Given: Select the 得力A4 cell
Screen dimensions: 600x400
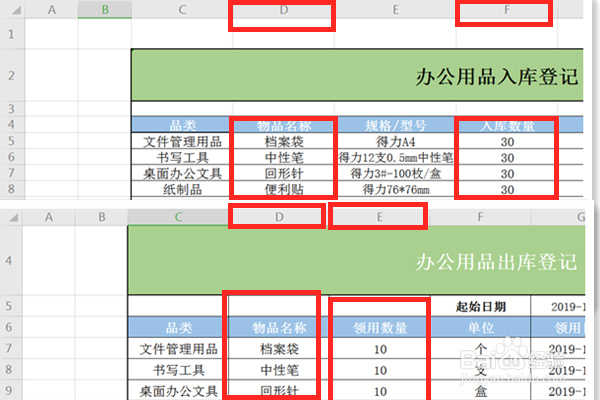Looking at the screenshot, I should pos(395,141).
